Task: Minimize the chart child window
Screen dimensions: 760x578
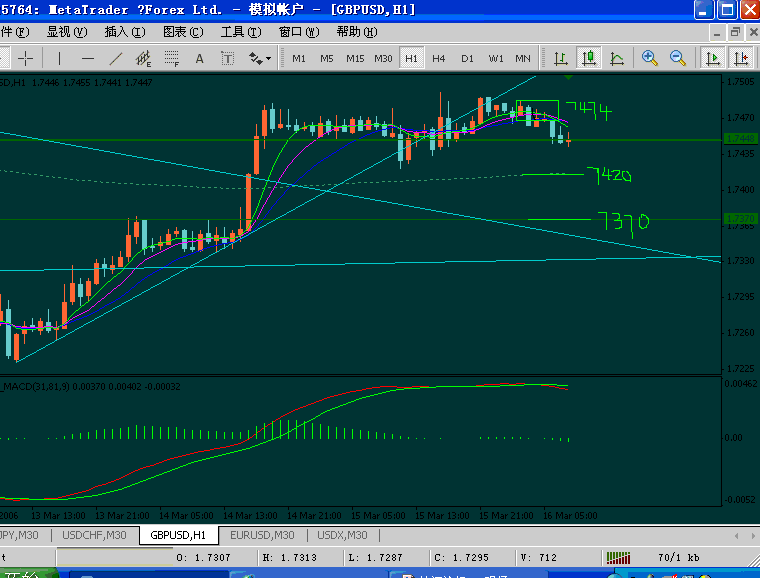Action: pos(717,32)
